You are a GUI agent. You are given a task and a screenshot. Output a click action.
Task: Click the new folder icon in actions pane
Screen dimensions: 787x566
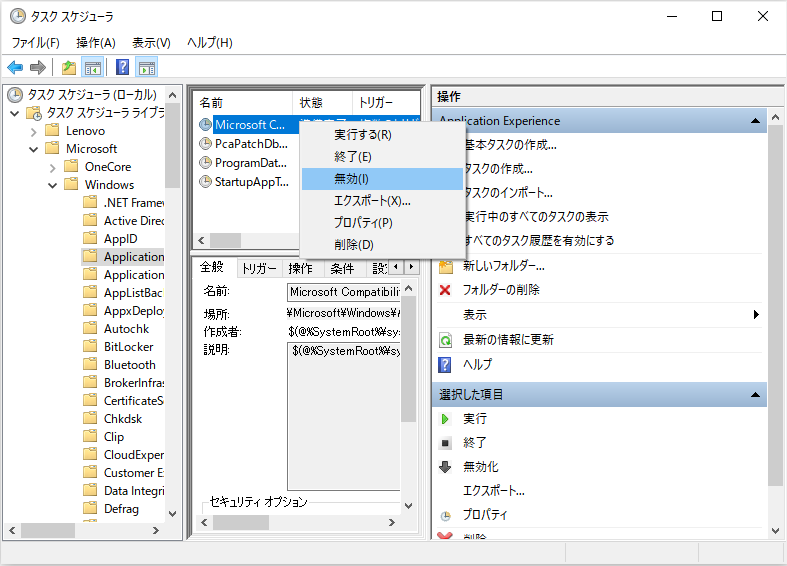pos(446,266)
